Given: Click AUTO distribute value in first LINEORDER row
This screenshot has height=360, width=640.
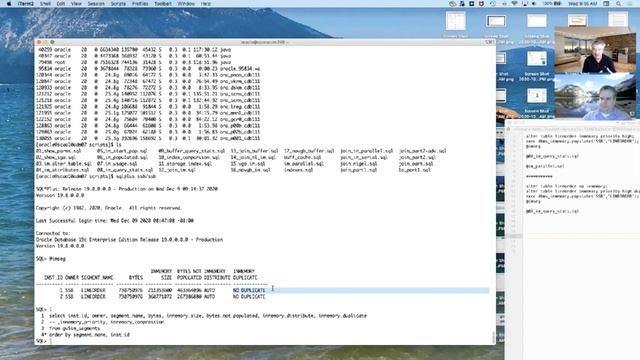Looking at the screenshot, I should point(209,290).
